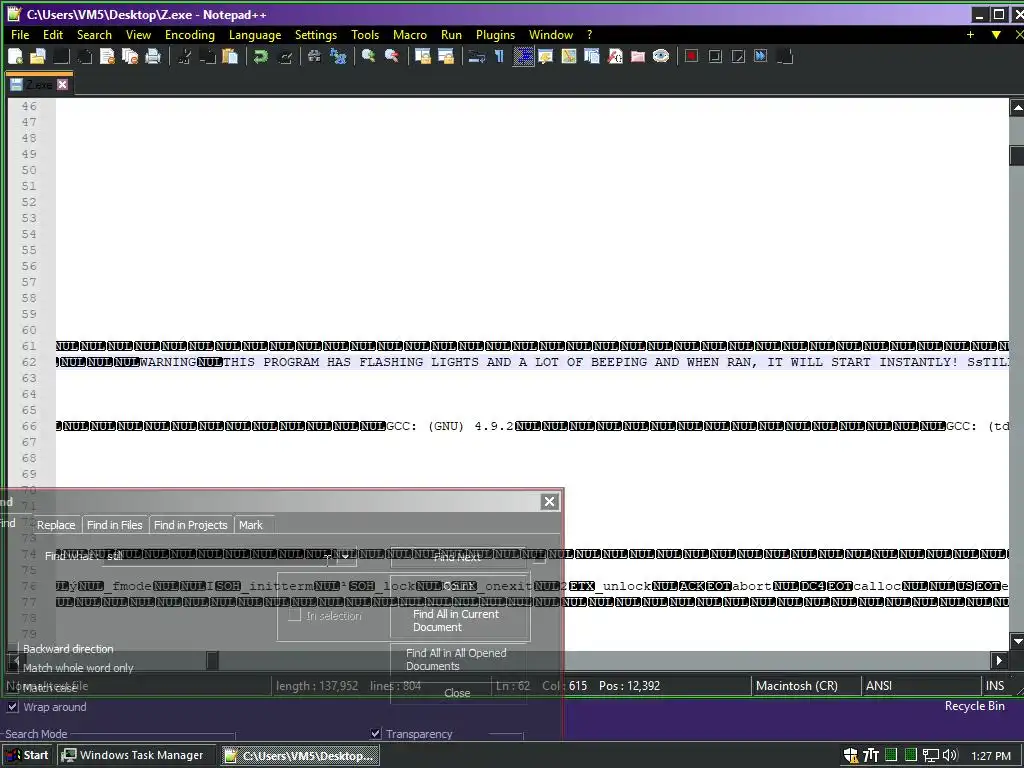Open the Windows Start button
This screenshot has width=1024, height=768.
coord(28,755)
